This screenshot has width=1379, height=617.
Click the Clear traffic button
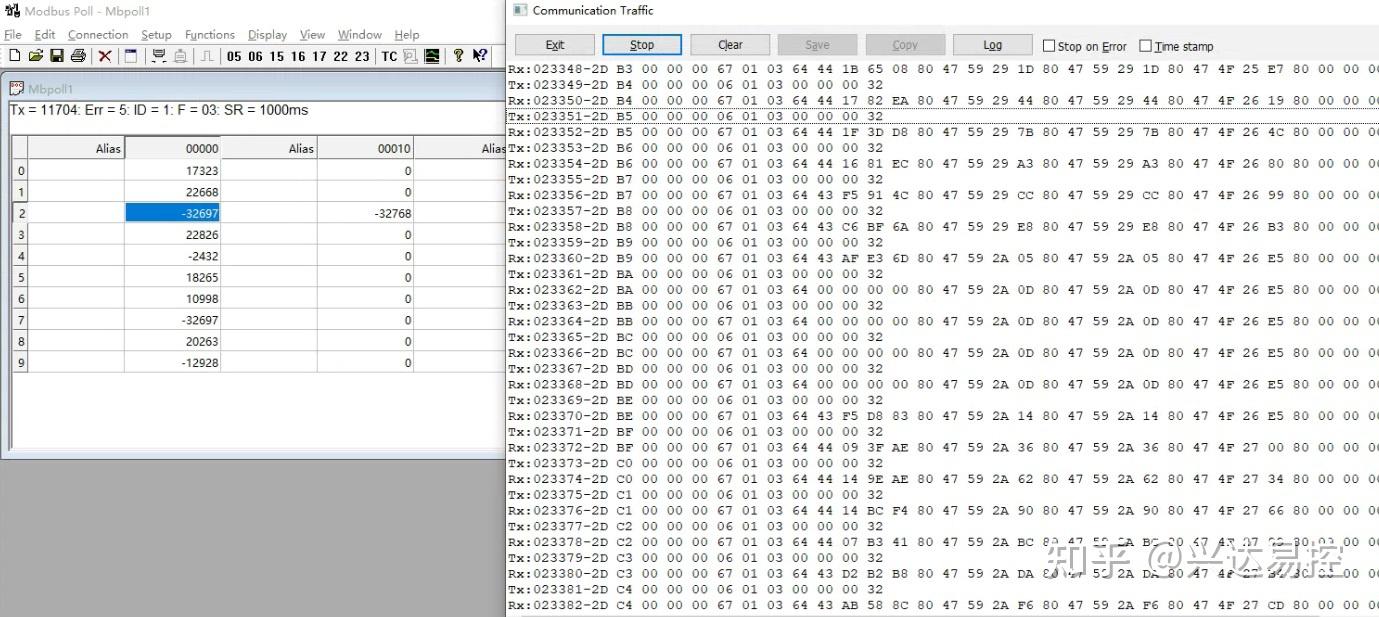(730, 45)
